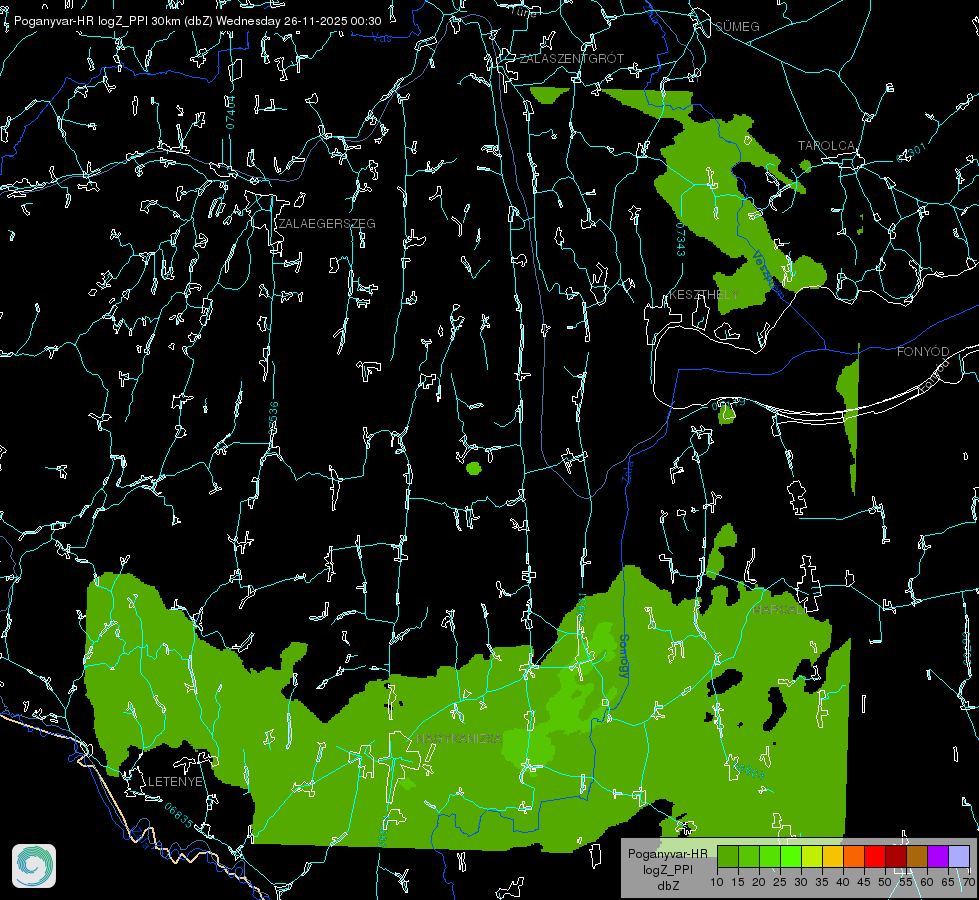Click the Somogy county label
The image size is (979, 900).
click(x=624, y=656)
